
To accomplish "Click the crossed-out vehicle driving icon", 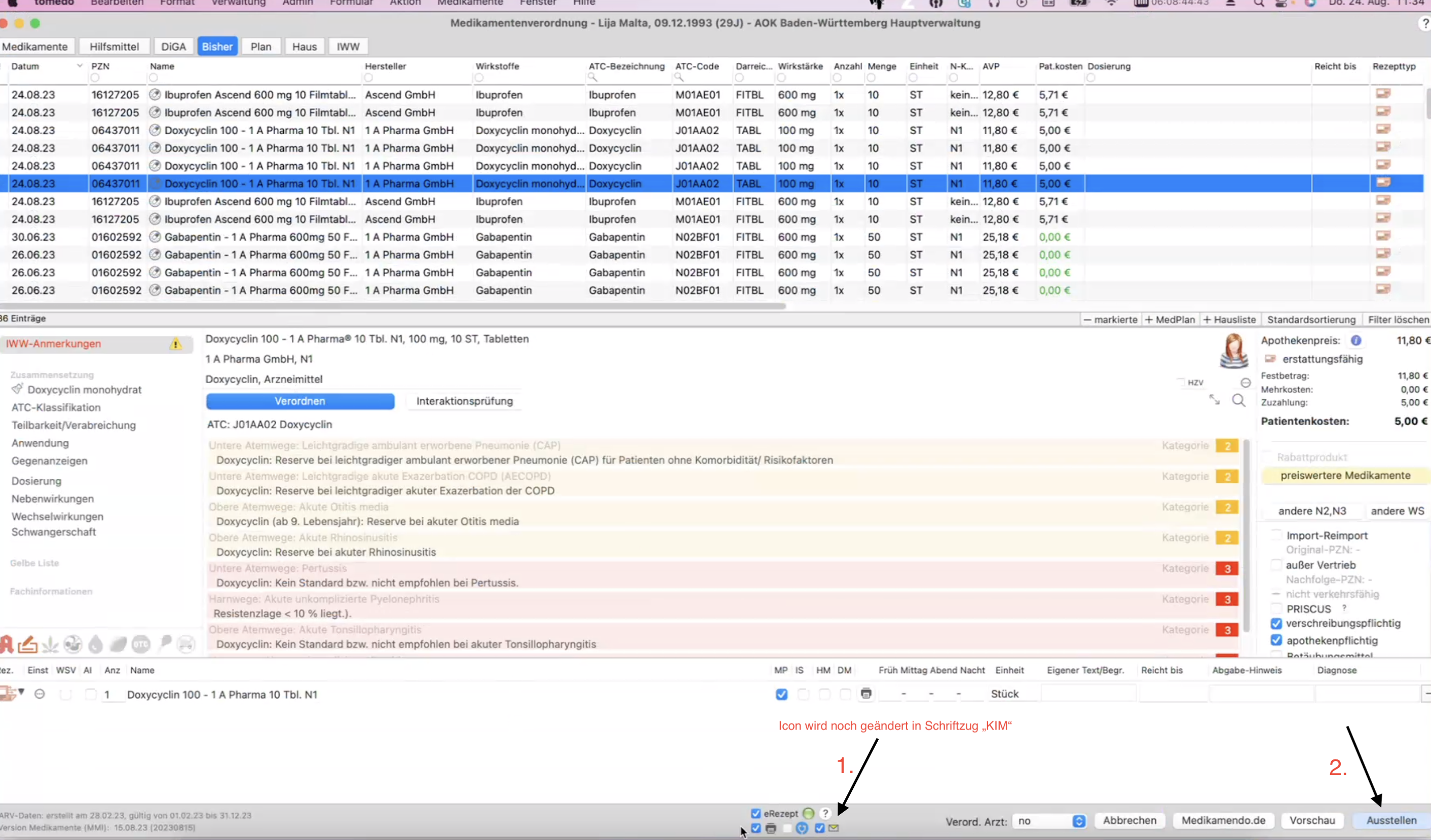I will click(x=186, y=644).
